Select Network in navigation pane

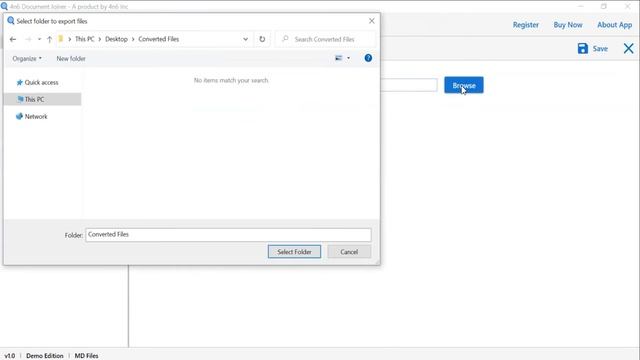(x=32, y=116)
